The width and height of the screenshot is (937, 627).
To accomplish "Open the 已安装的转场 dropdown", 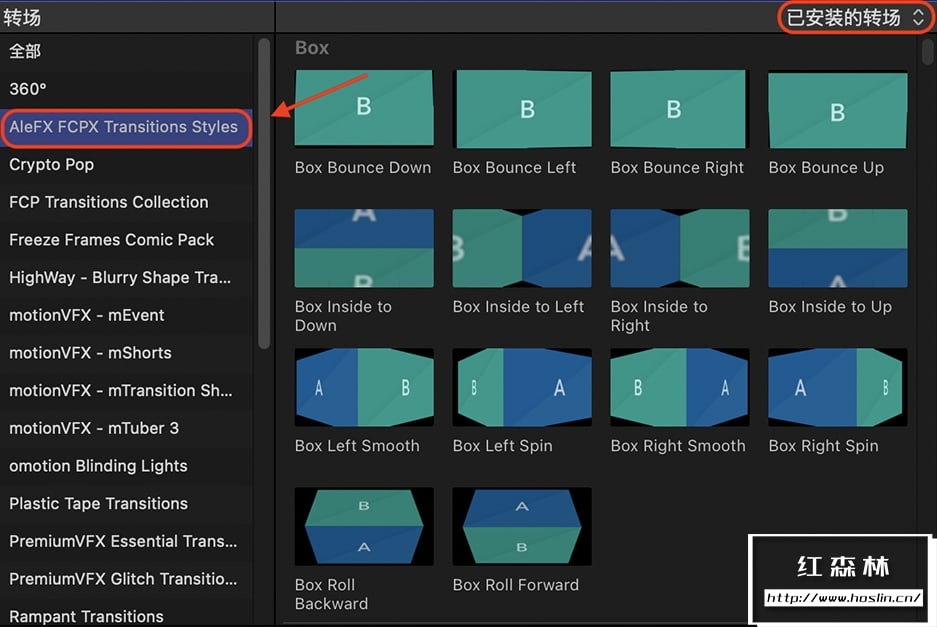I will (855, 17).
